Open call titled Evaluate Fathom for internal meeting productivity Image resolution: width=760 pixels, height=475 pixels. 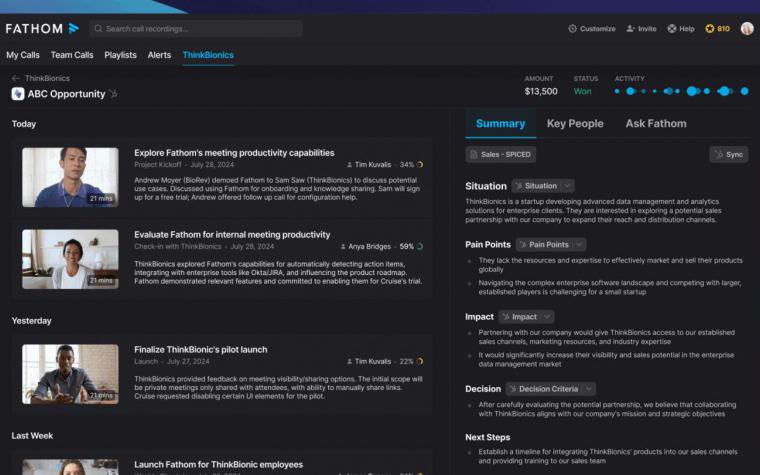232,235
